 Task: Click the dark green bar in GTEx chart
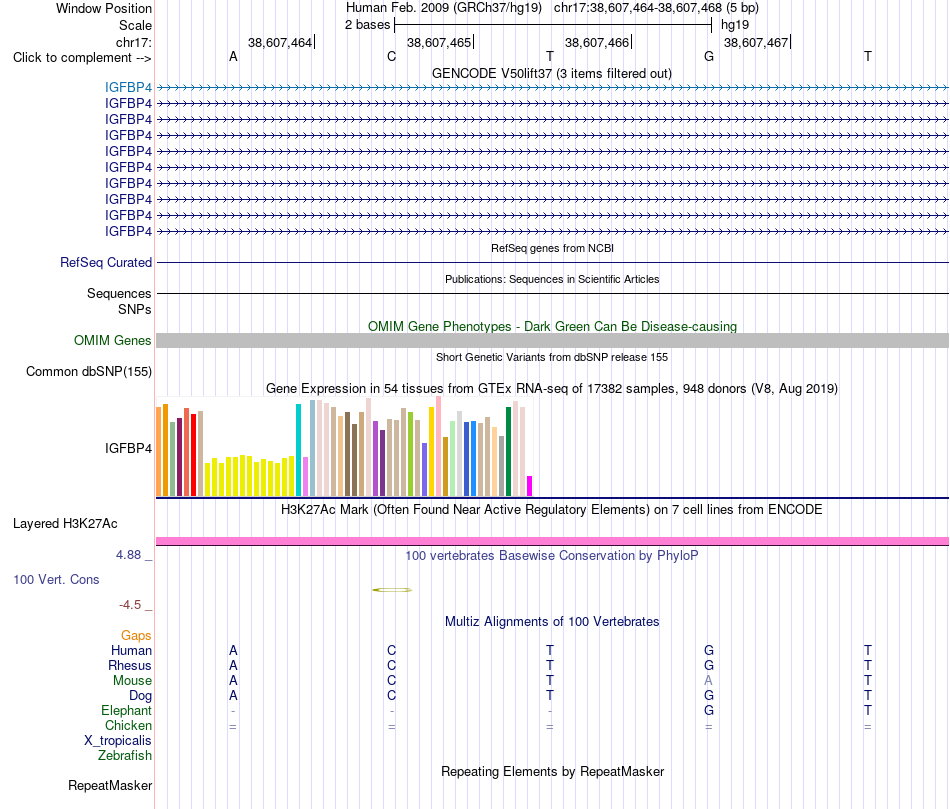pyautogui.click(x=508, y=452)
